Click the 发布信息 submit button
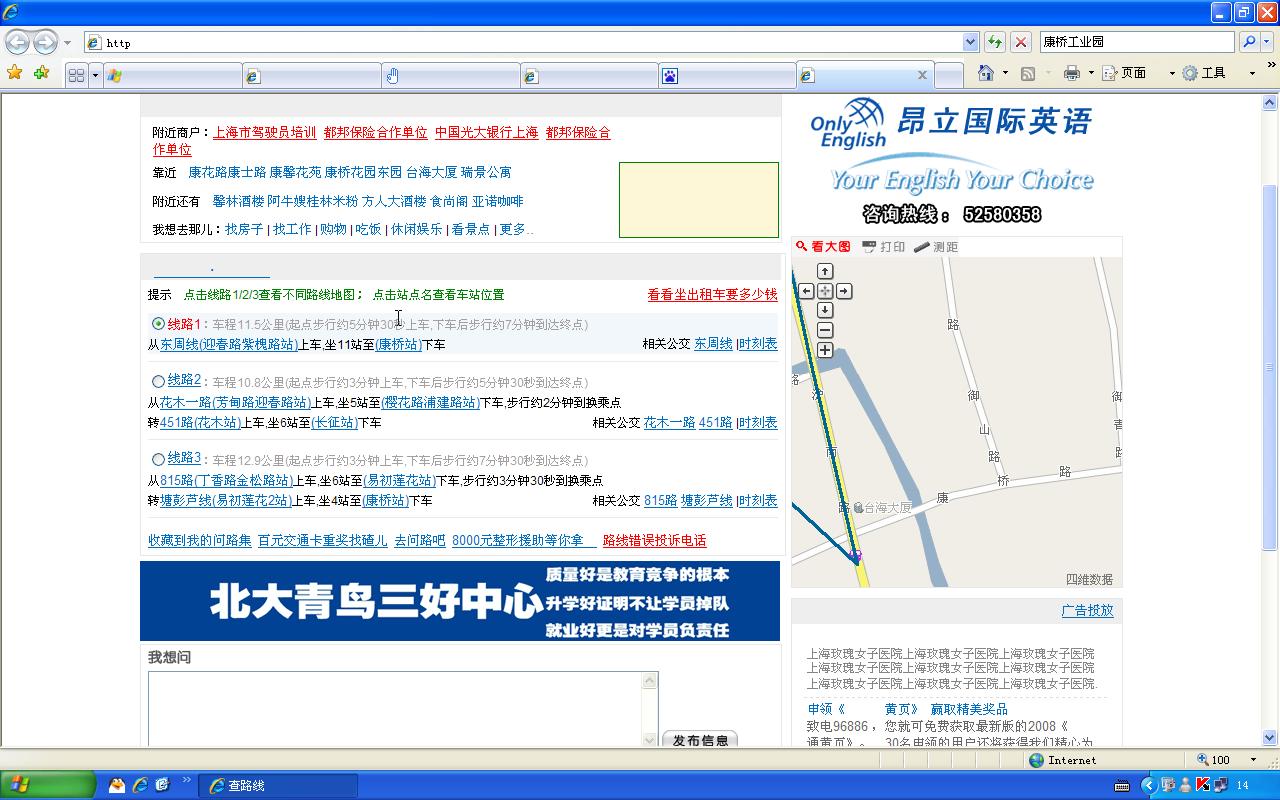Image resolution: width=1280 pixels, height=800 pixels. pyautogui.click(x=700, y=740)
